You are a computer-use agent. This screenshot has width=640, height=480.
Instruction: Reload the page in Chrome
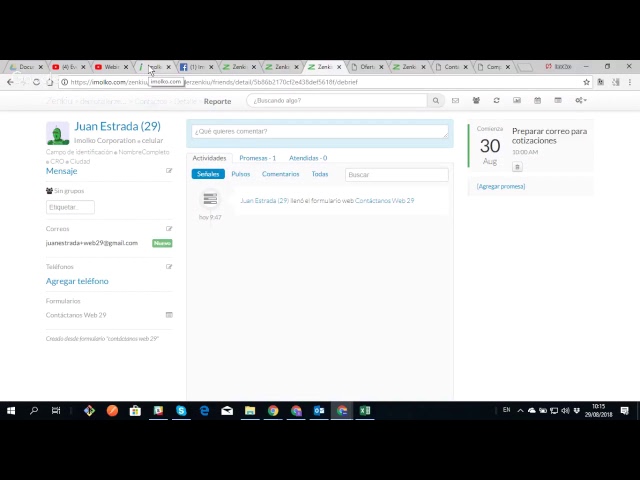tap(36, 82)
